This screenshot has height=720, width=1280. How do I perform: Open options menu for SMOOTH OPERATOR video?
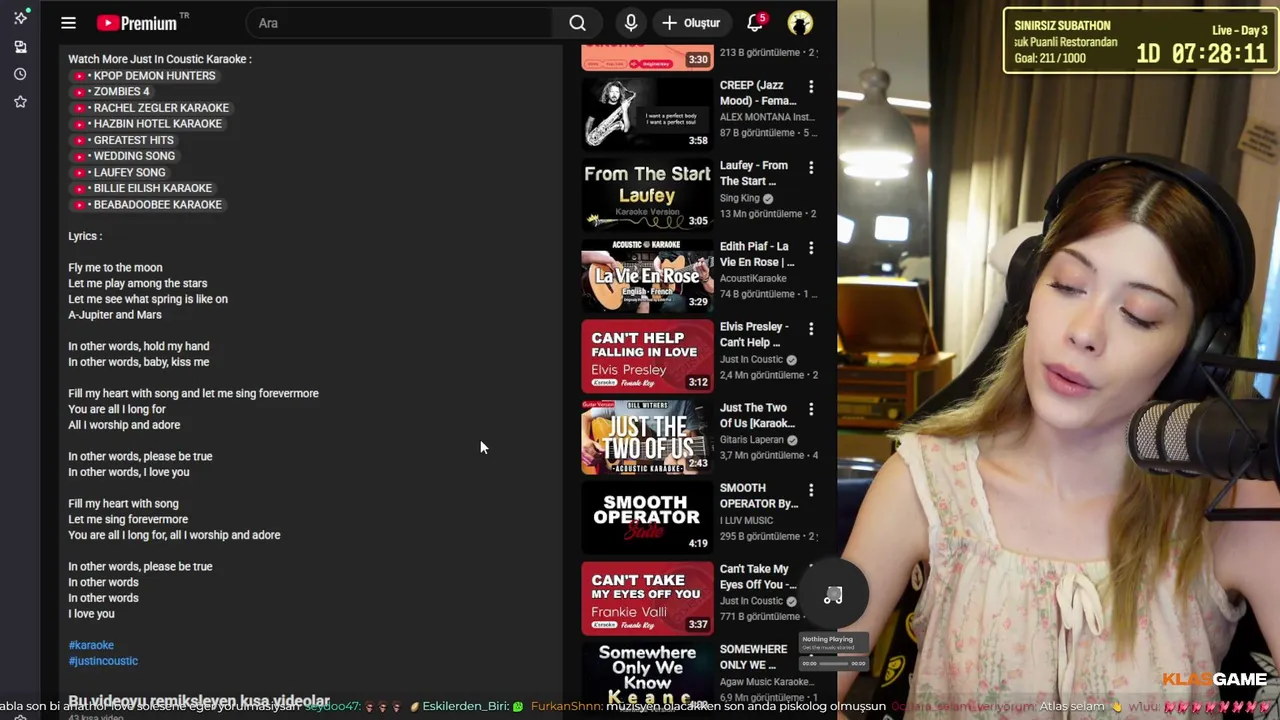click(811, 490)
